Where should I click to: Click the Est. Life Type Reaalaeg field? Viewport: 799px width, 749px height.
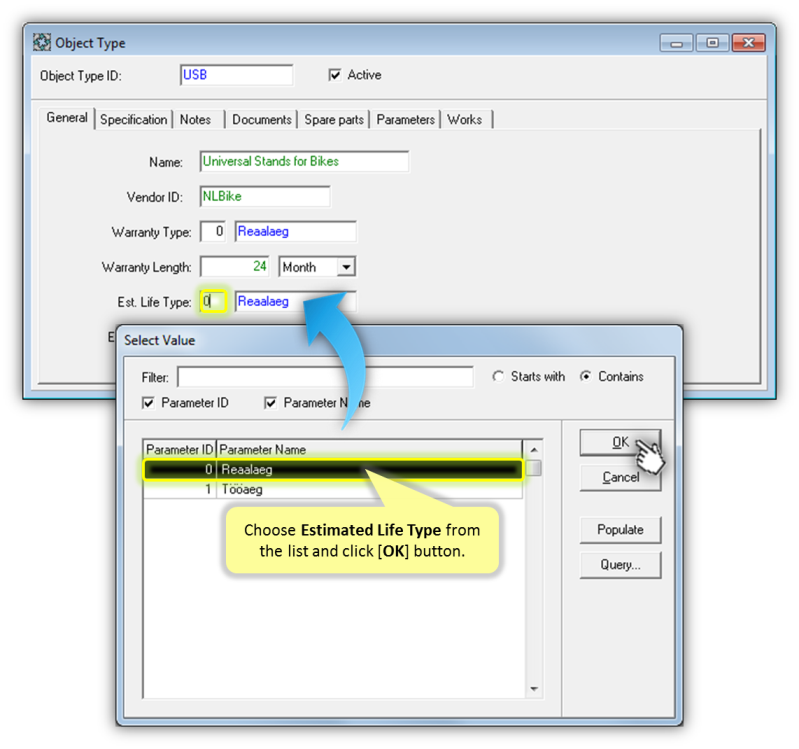pos(296,301)
